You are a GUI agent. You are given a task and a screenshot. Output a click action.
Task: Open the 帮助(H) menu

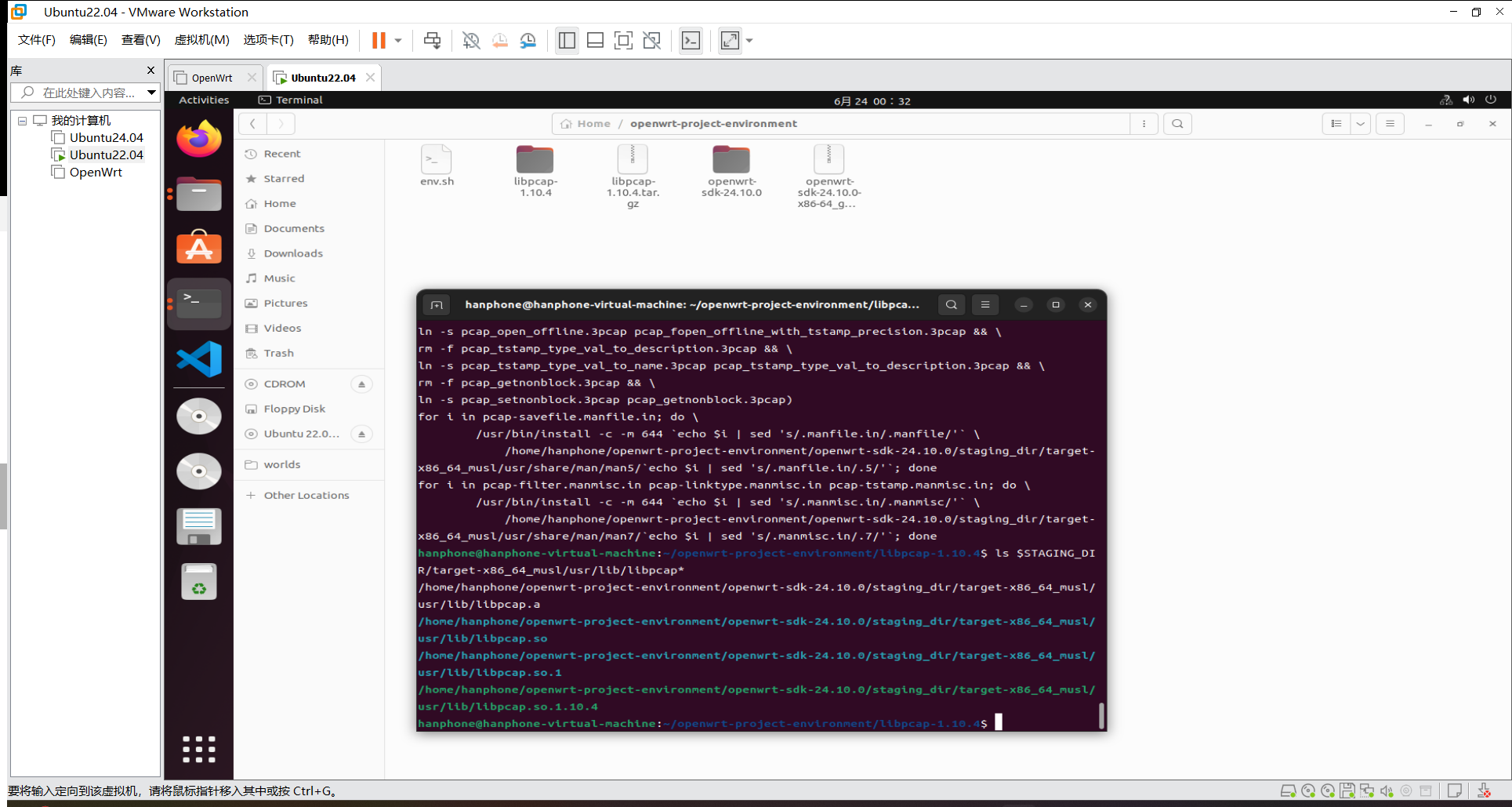[328, 40]
